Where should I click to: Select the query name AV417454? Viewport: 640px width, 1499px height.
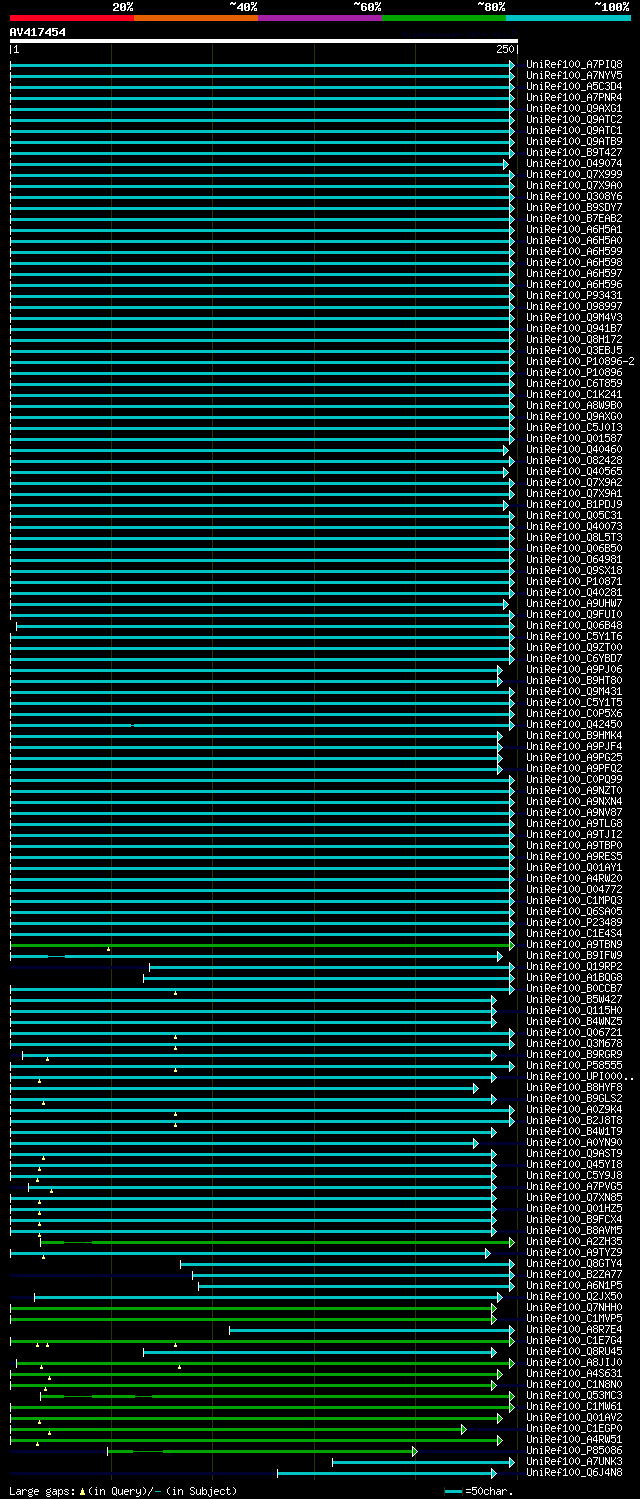click(38, 32)
